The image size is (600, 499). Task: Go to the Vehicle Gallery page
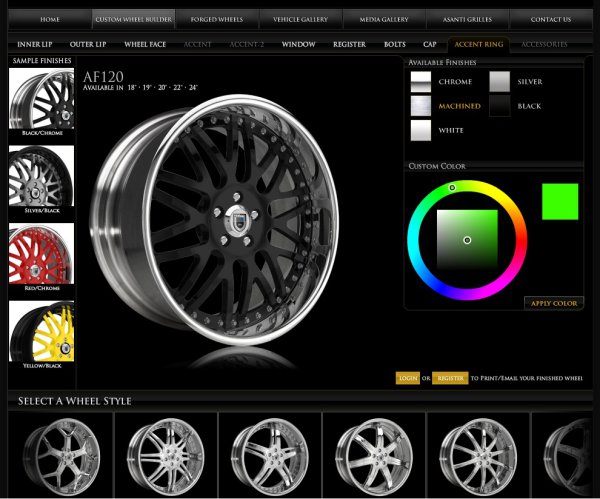[x=300, y=19]
